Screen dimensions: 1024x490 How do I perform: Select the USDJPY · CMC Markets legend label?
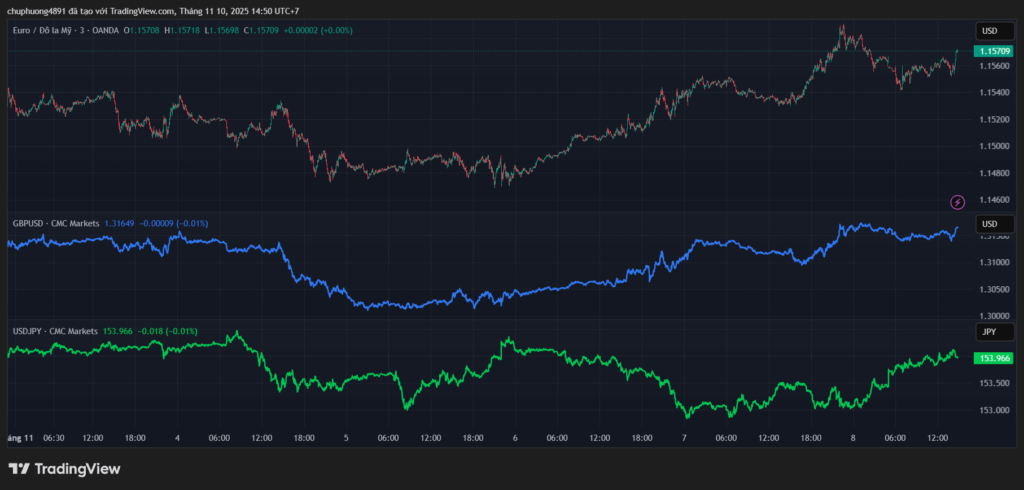(x=55, y=331)
